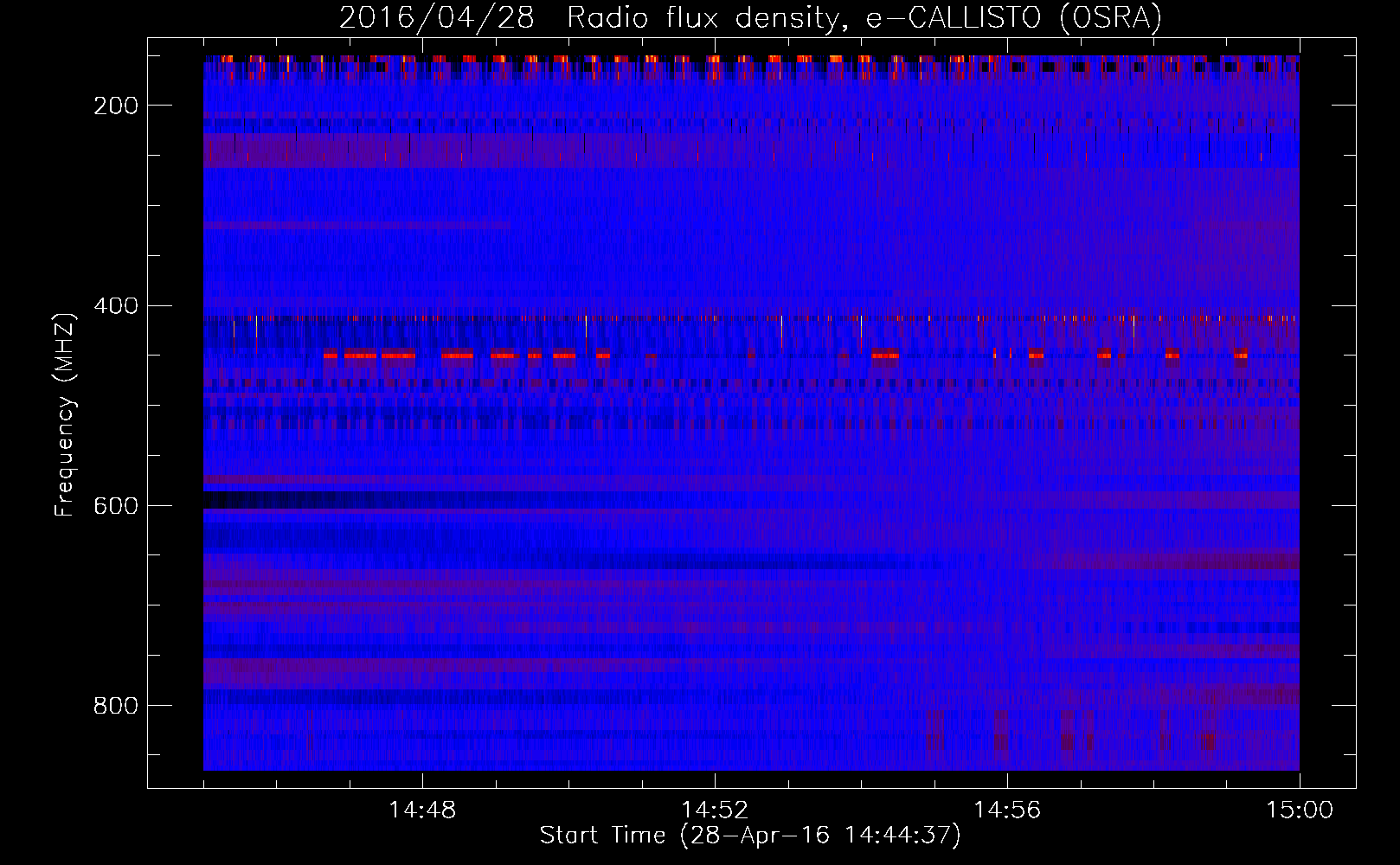Viewport: 1400px width, 865px height.
Task: Click the 14:52 time tick label
Action: tap(715, 810)
